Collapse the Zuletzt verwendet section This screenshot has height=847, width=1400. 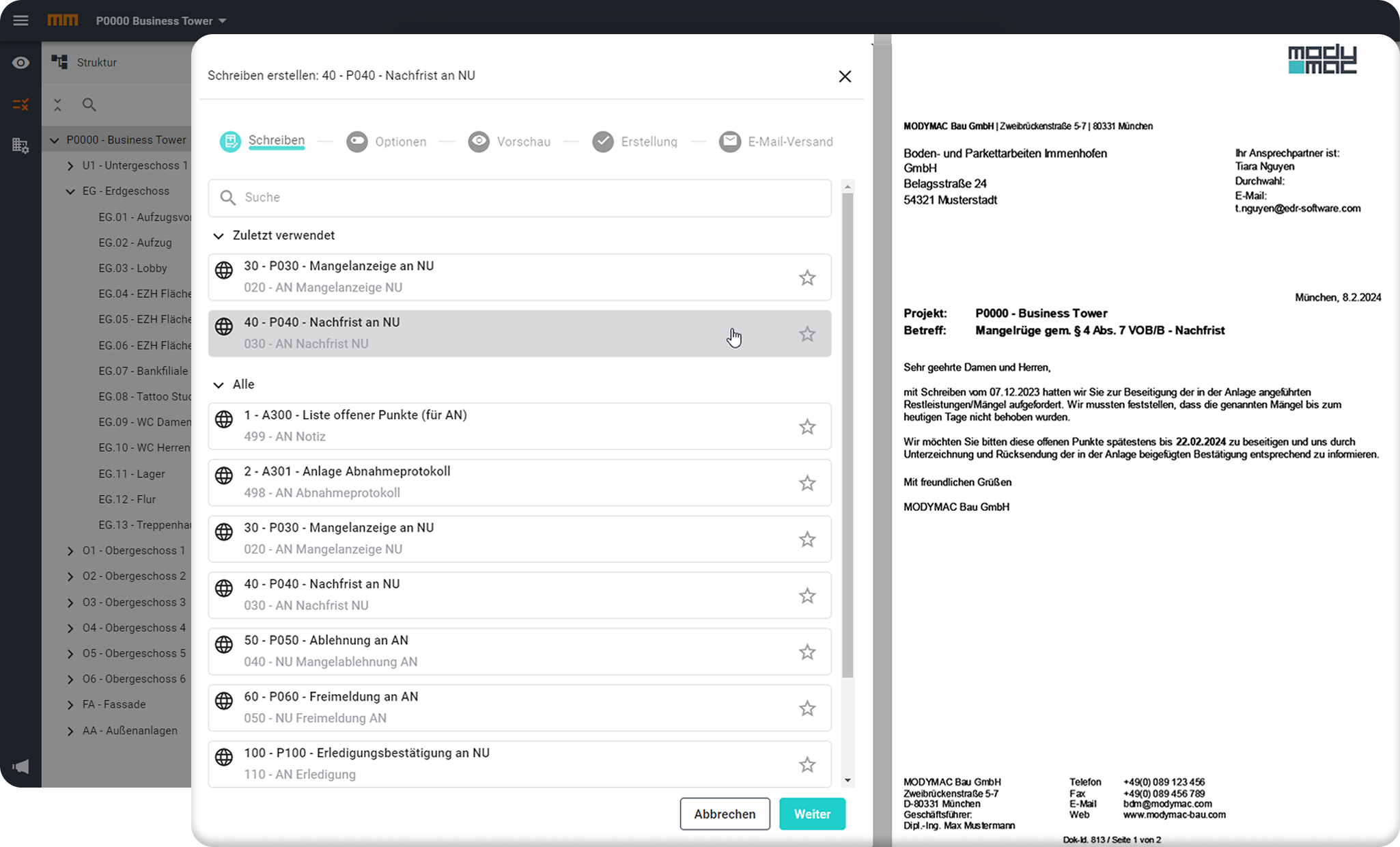219,236
